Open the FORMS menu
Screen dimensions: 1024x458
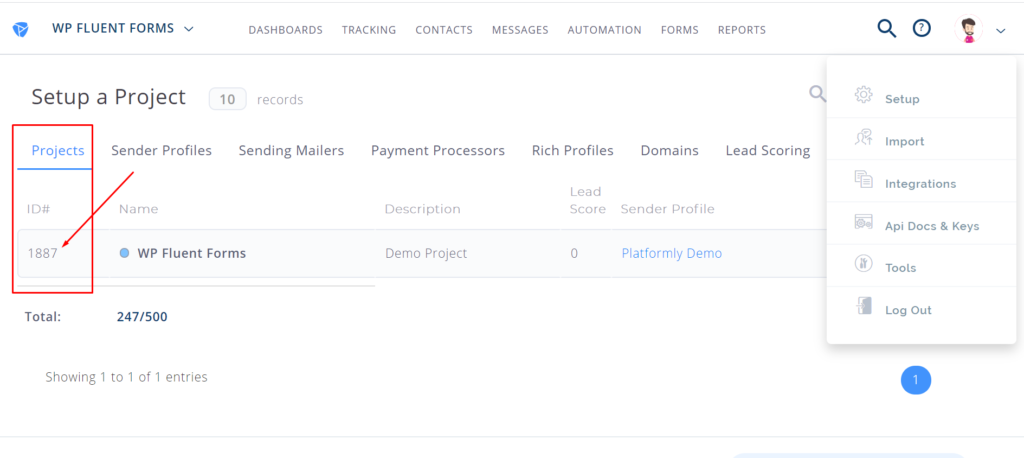point(680,30)
